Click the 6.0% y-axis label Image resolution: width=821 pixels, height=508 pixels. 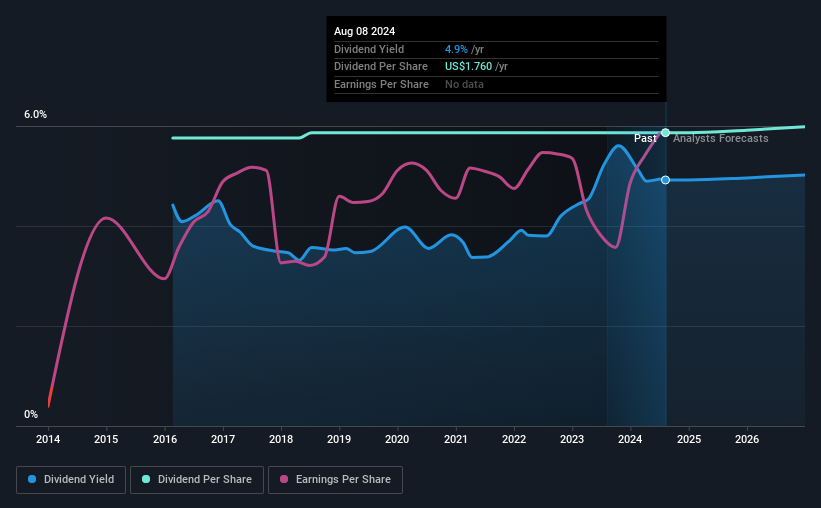click(x=36, y=115)
